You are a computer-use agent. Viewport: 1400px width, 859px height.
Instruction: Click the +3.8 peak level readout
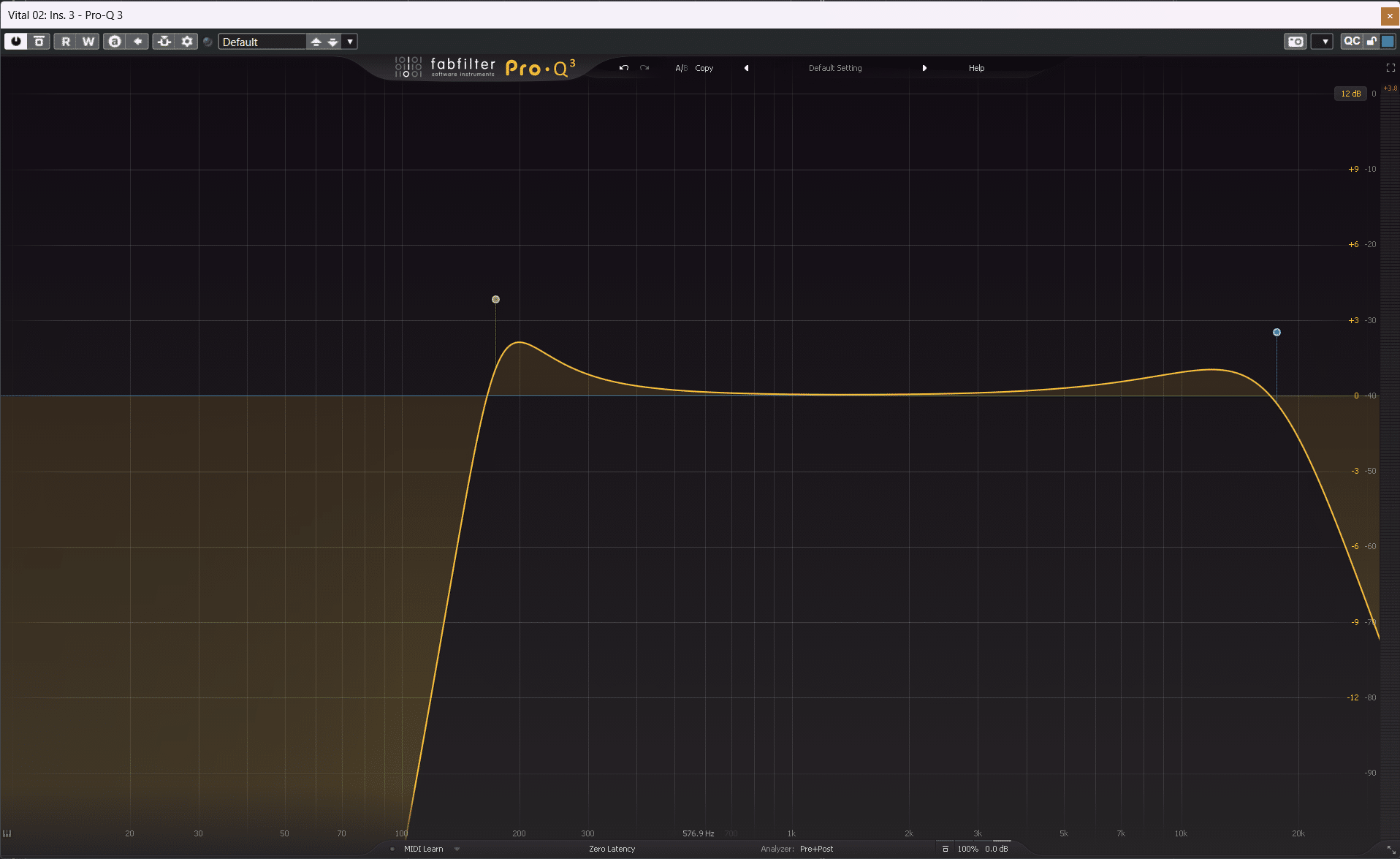pos(1390,88)
